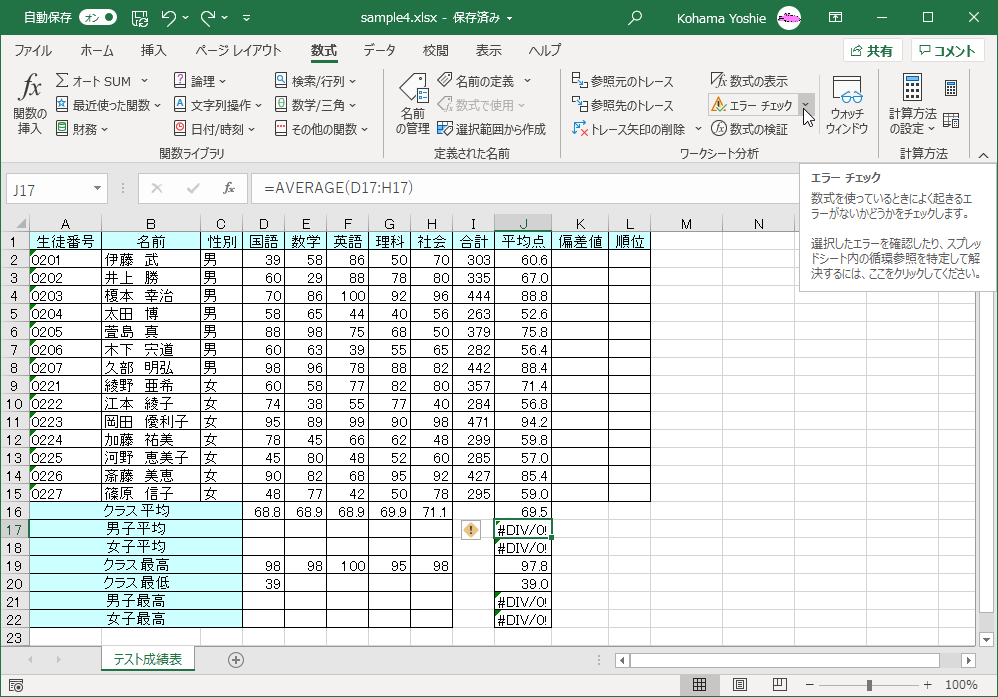Click Error Checking (エラー チェック) button
998x697 pixels.
tap(752, 105)
